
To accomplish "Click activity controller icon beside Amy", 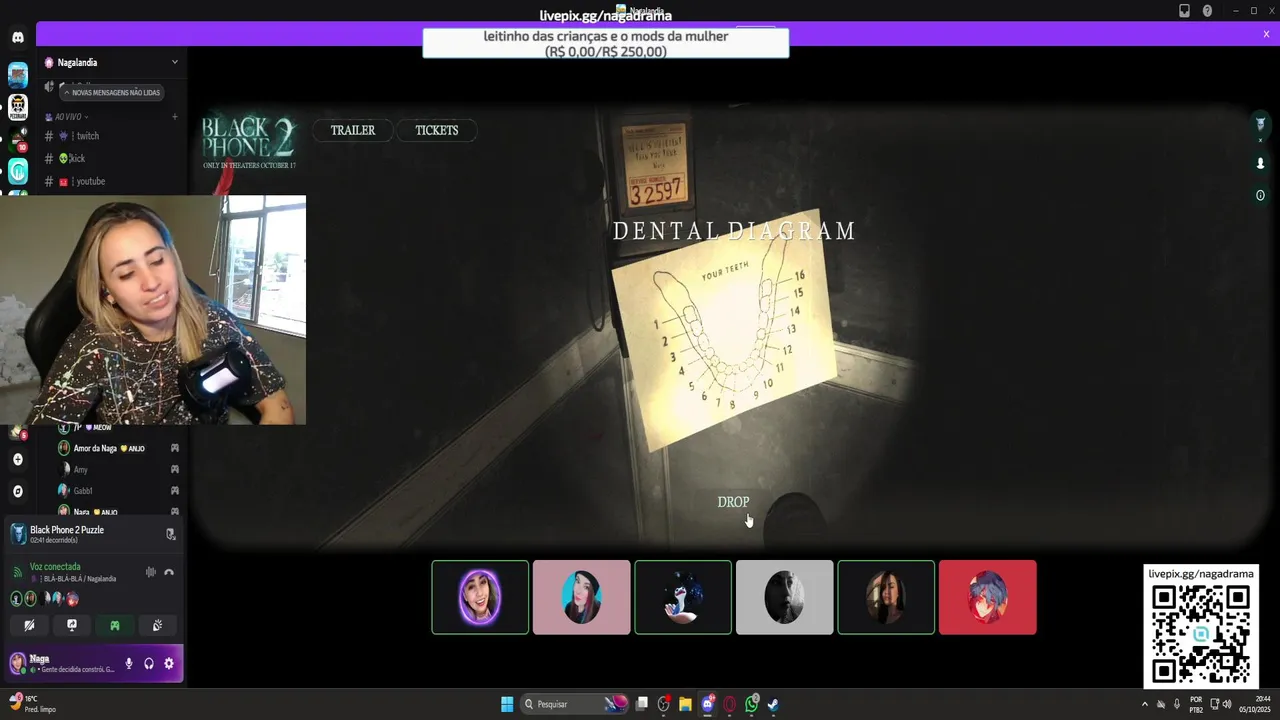I will [x=174, y=469].
